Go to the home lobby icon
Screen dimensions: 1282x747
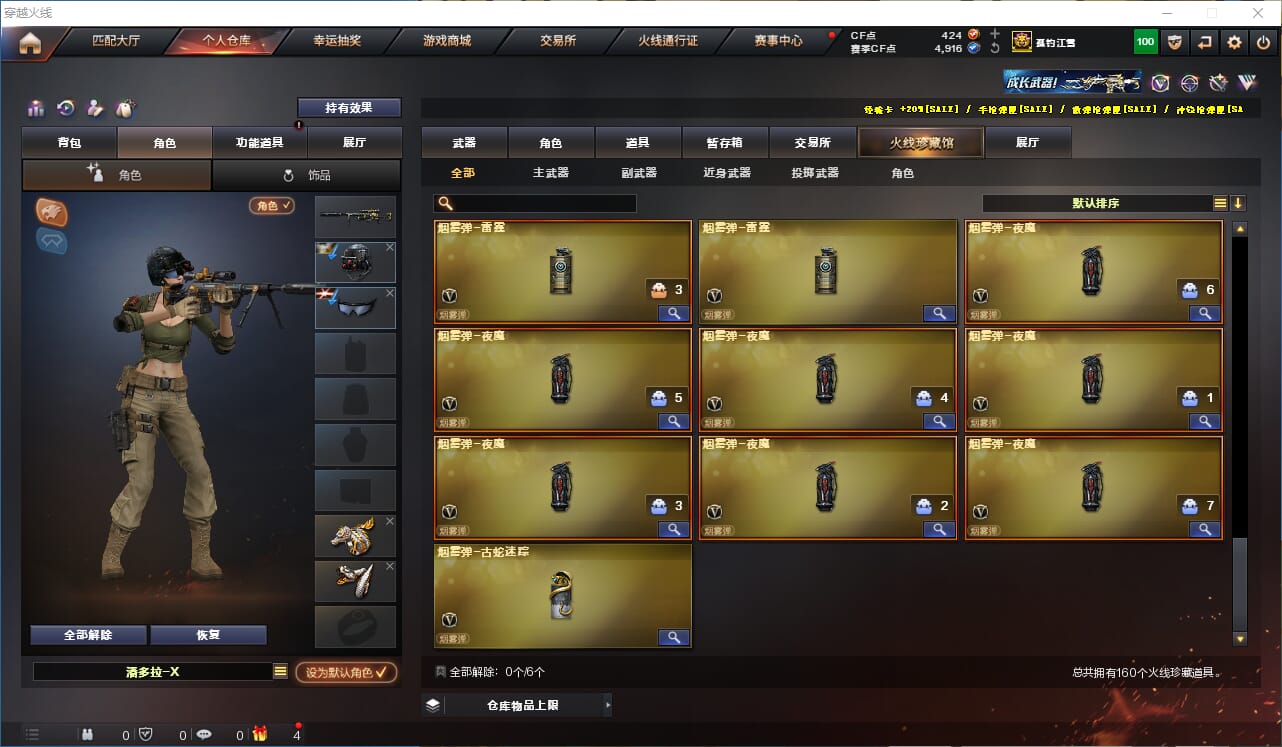click(x=30, y=43)
